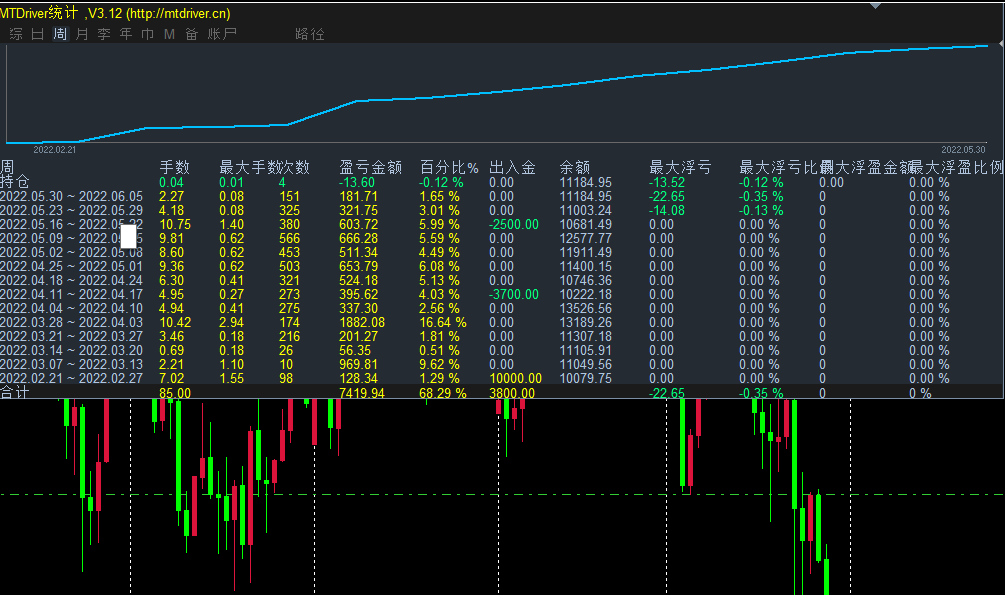The image size is (1005, 595).
Task: Open the 币 currency tab
Action: (x=147, y=34)
